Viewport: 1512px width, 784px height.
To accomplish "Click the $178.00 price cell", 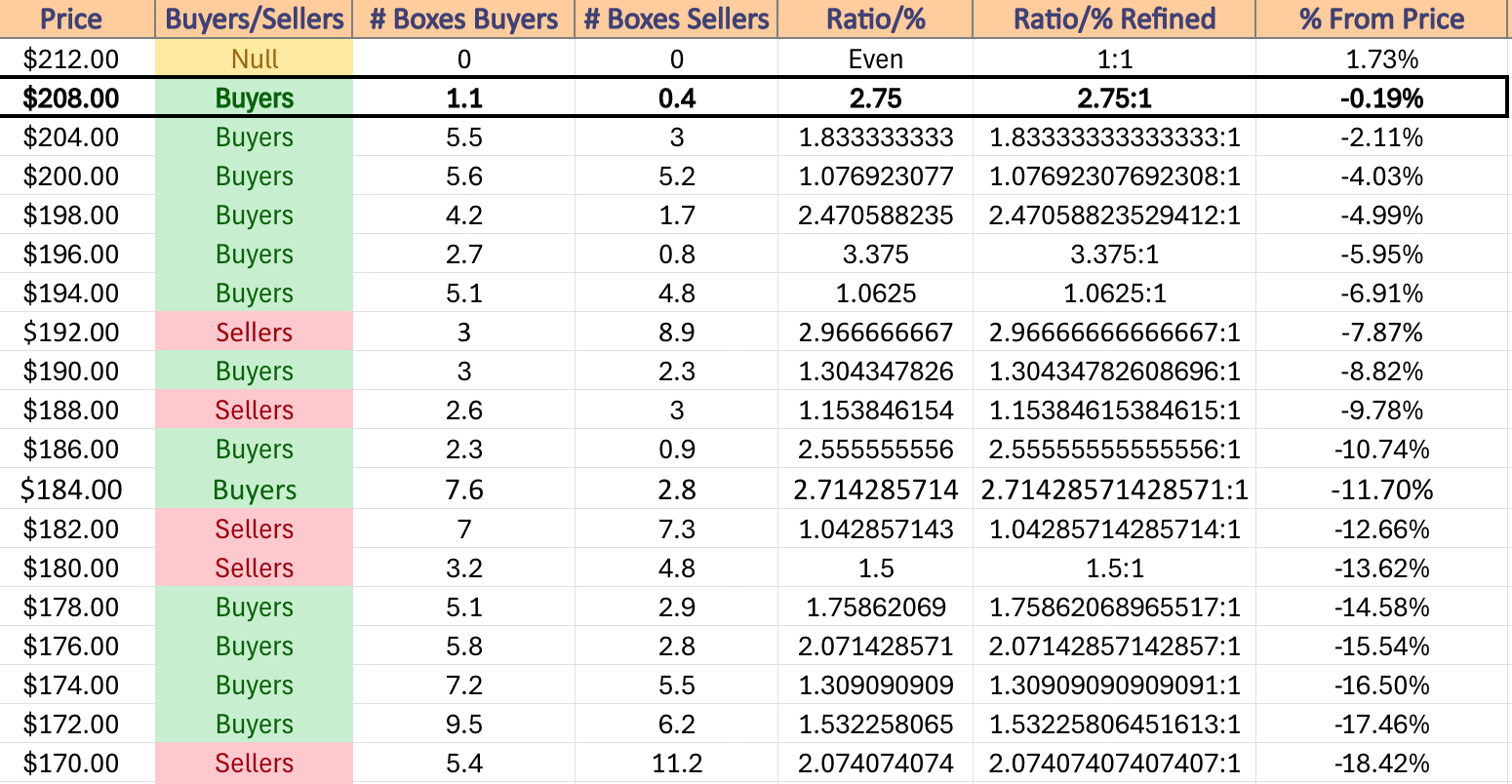I will point(77,607).
